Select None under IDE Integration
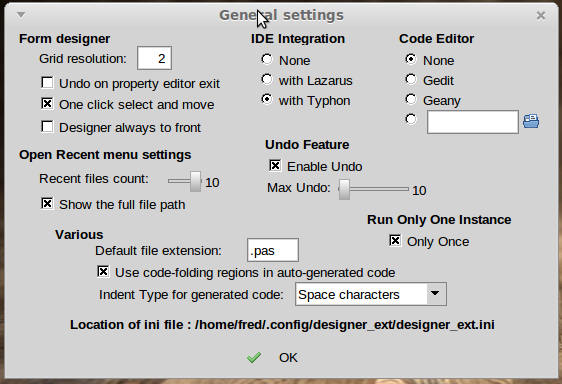The height and width of the screenshot is (384, 562). 267,59
